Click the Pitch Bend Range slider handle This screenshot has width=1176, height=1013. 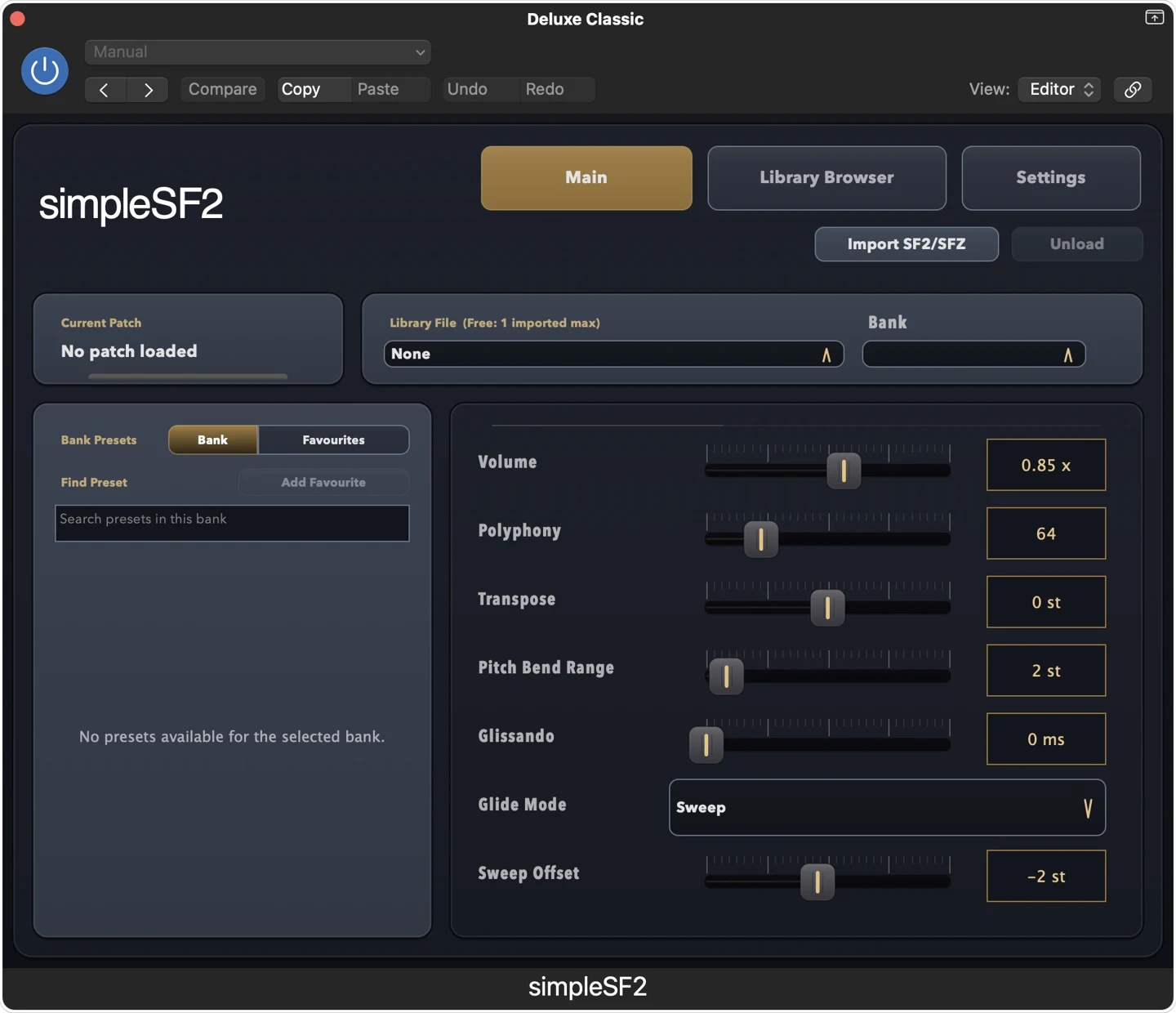726,676
